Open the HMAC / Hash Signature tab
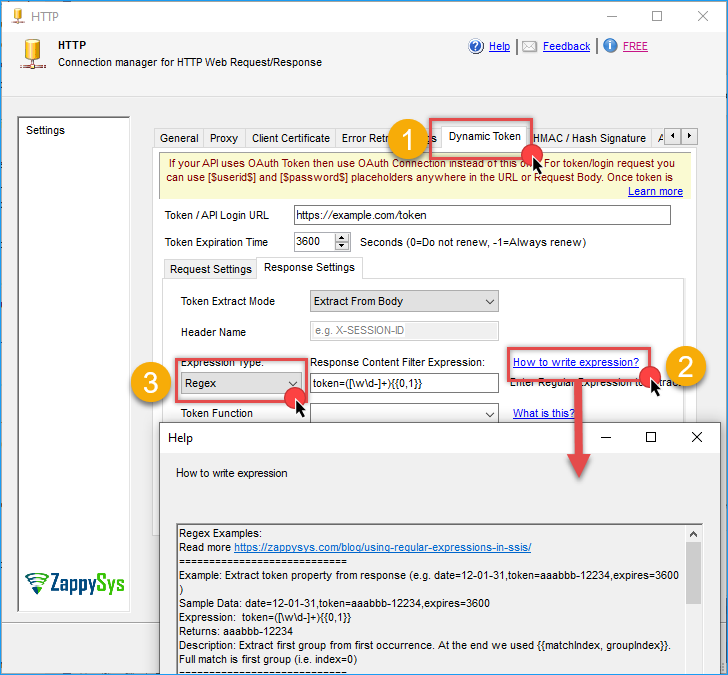This screenshot has height=675, width=728. [x=589, y=138]
